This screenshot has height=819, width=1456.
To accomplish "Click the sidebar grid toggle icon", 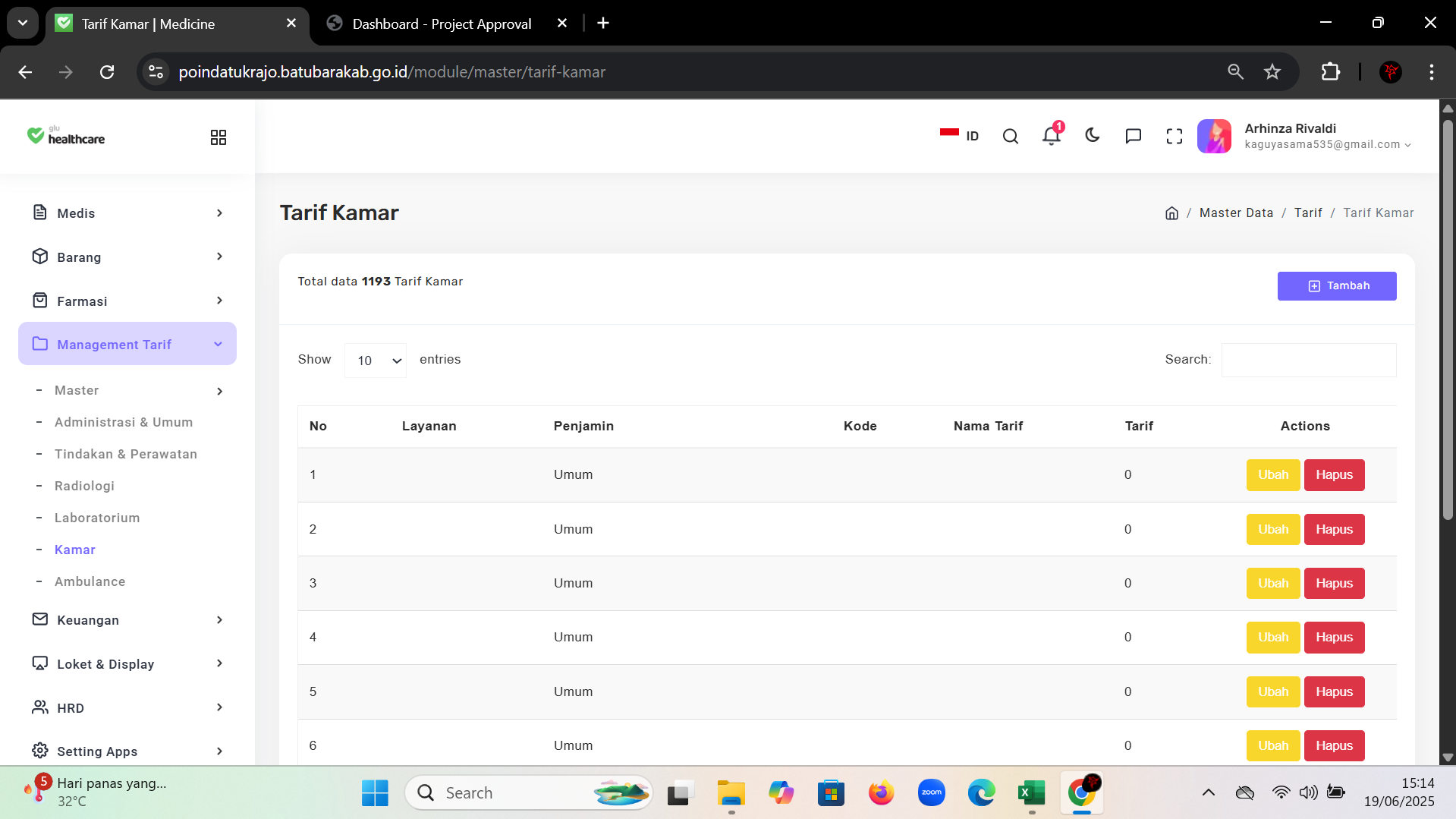I will pos(219,137).
